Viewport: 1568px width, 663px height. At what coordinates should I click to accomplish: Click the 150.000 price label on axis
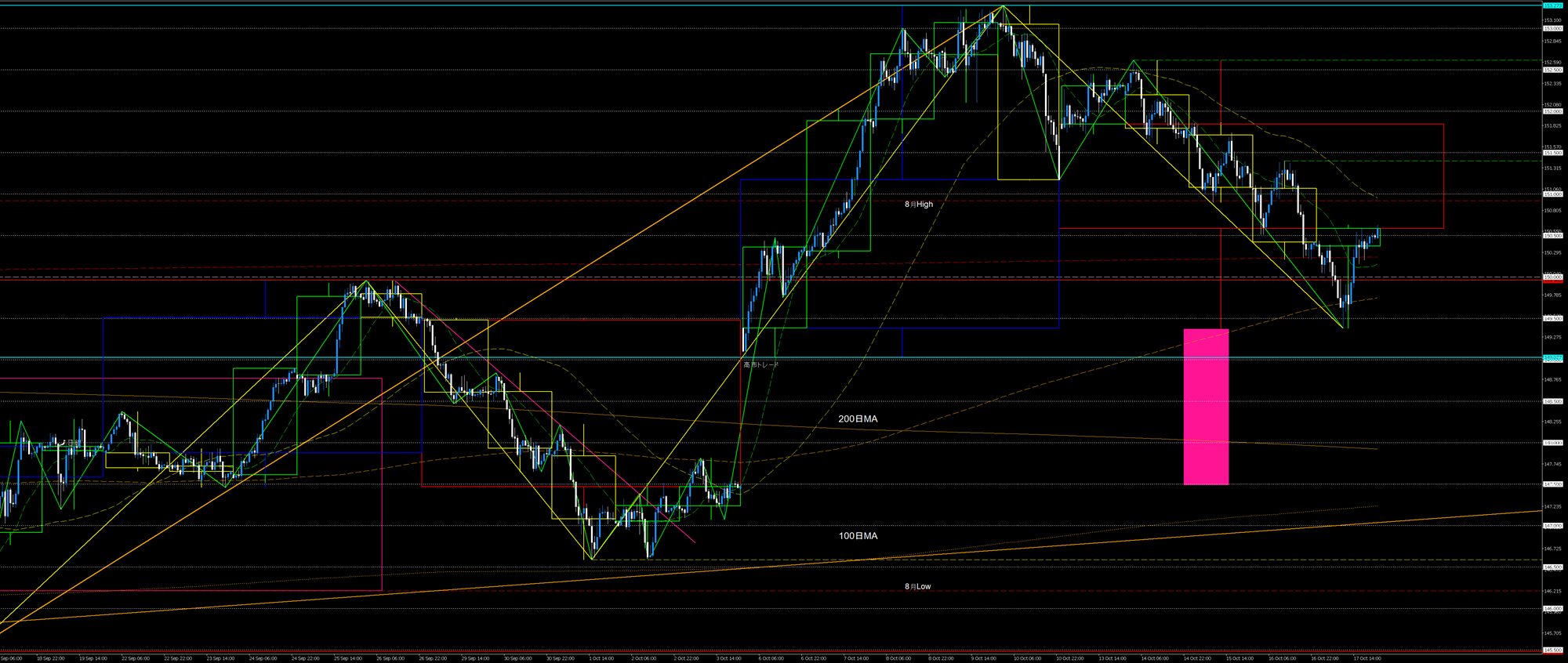point(1552,277)
